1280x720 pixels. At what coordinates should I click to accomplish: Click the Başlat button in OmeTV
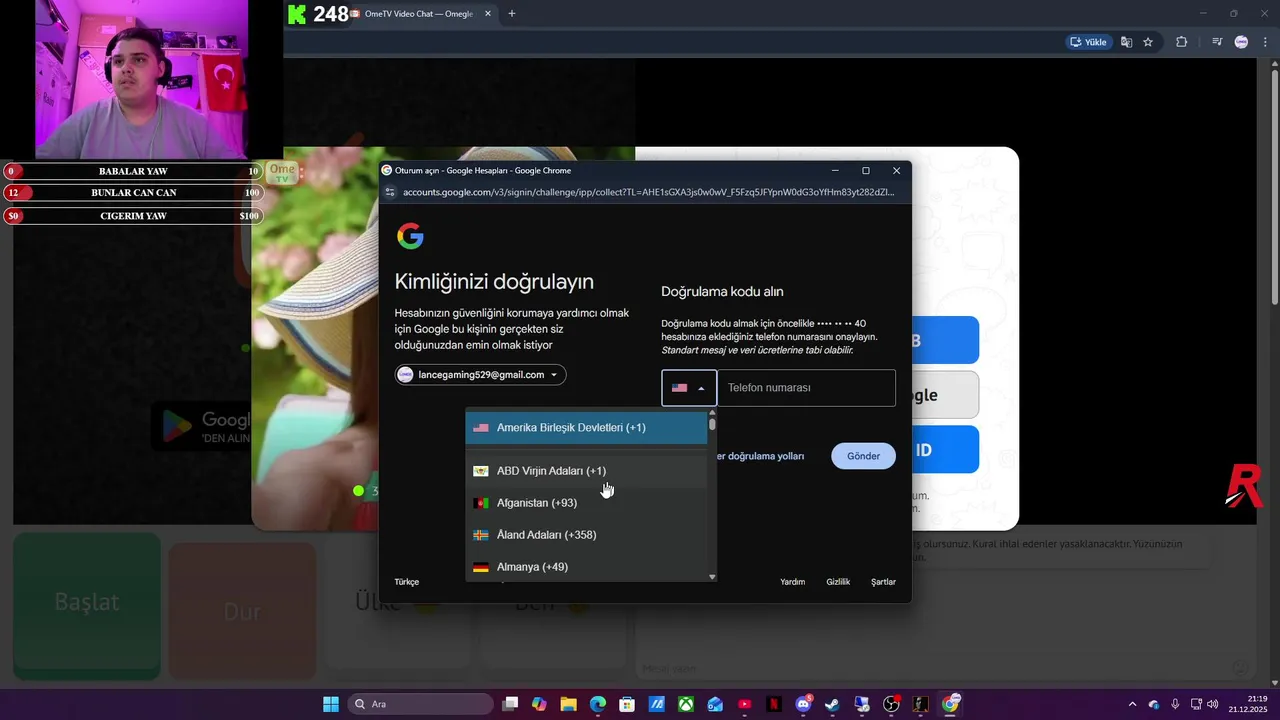[87, 605]
